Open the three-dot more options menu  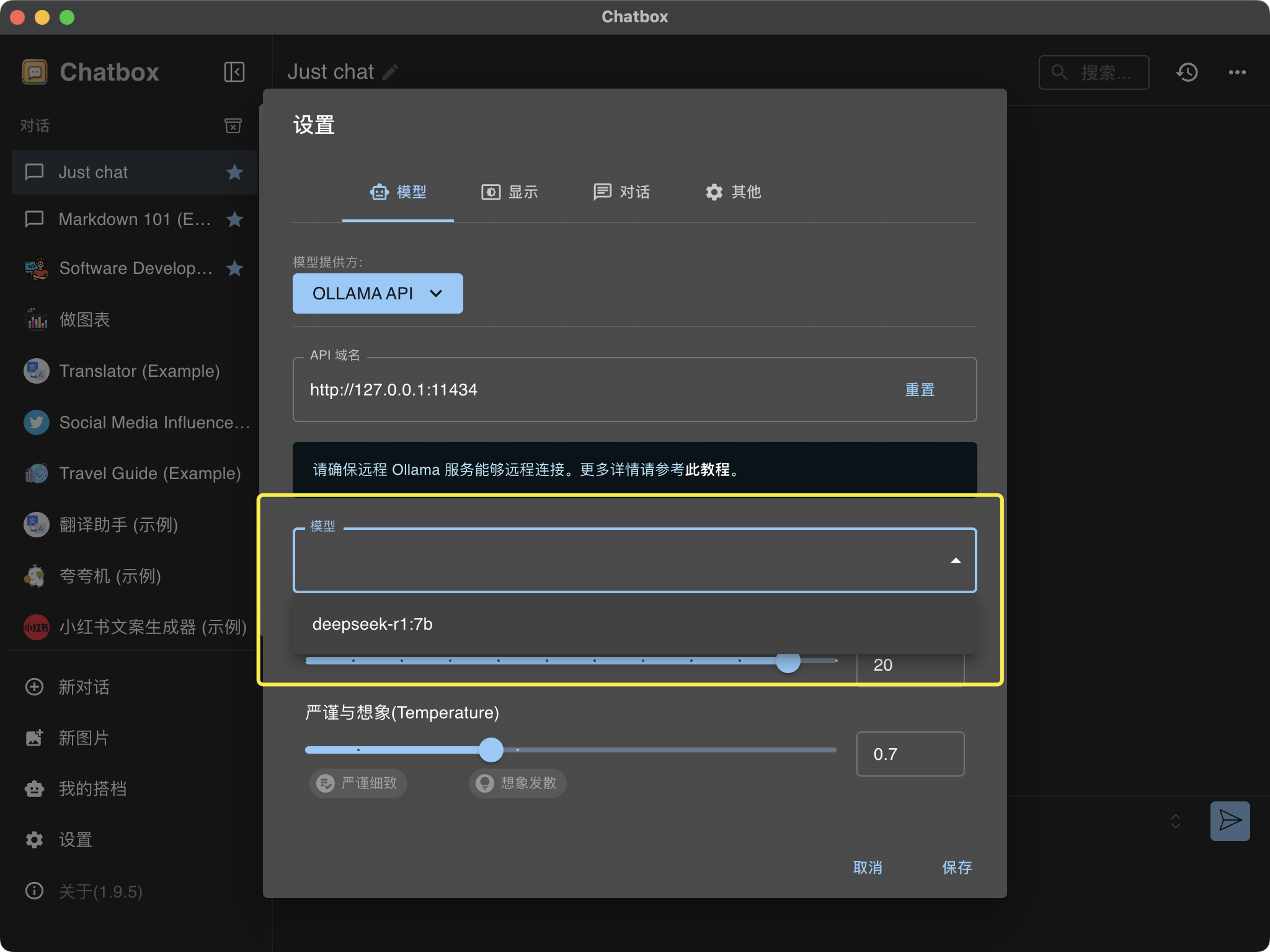tap(1237, 73)
